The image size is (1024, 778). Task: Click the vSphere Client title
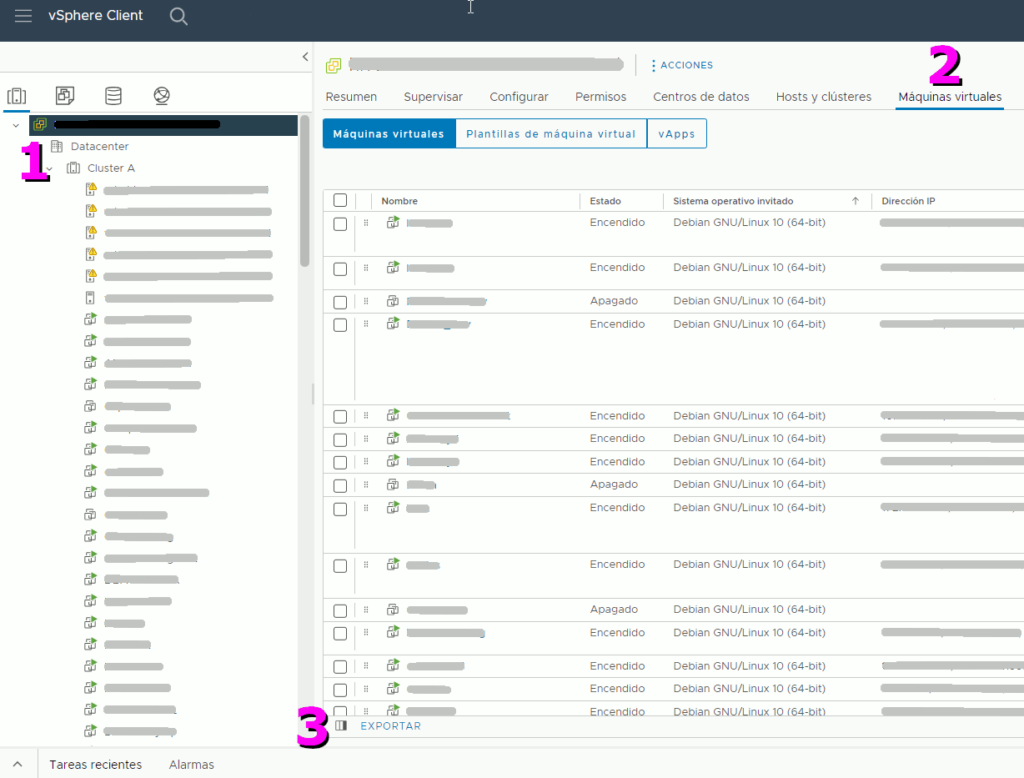(95, 16)
